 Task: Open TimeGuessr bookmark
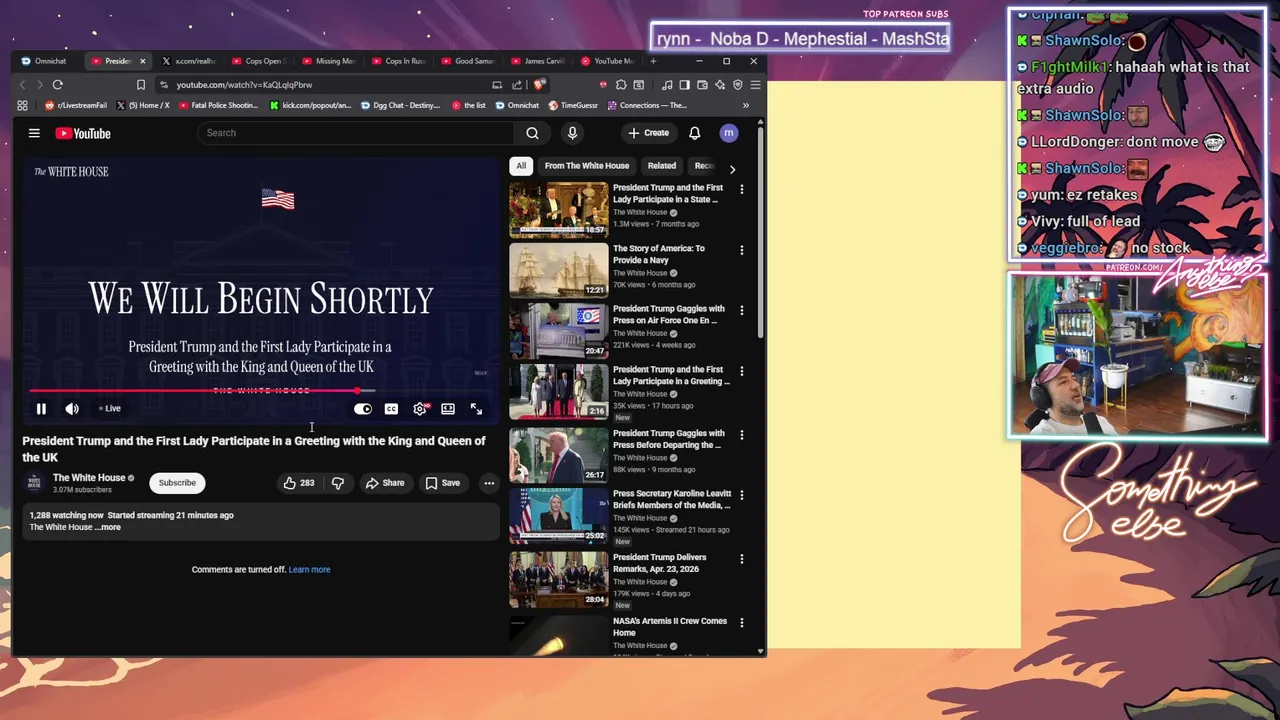[x=573, y=105]
